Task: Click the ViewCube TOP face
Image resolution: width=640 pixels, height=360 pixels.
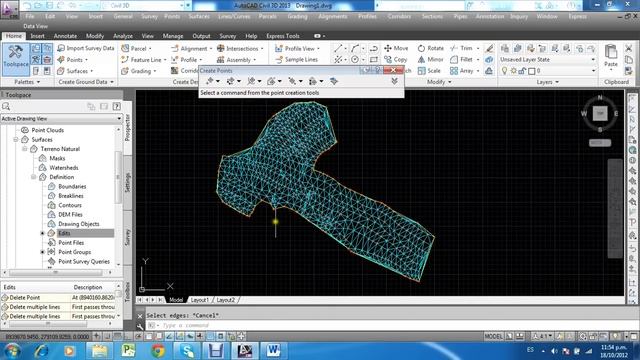Action: (x=600, y=113)
